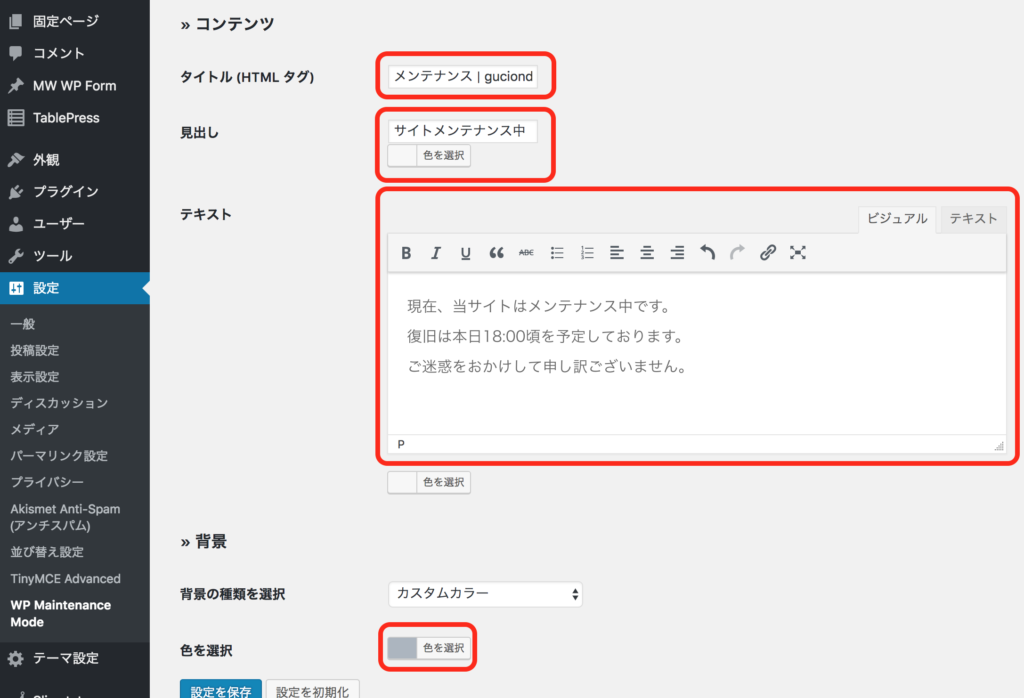
Task: Open プラグイン in the sidebar menu
Action: (66, 192)
